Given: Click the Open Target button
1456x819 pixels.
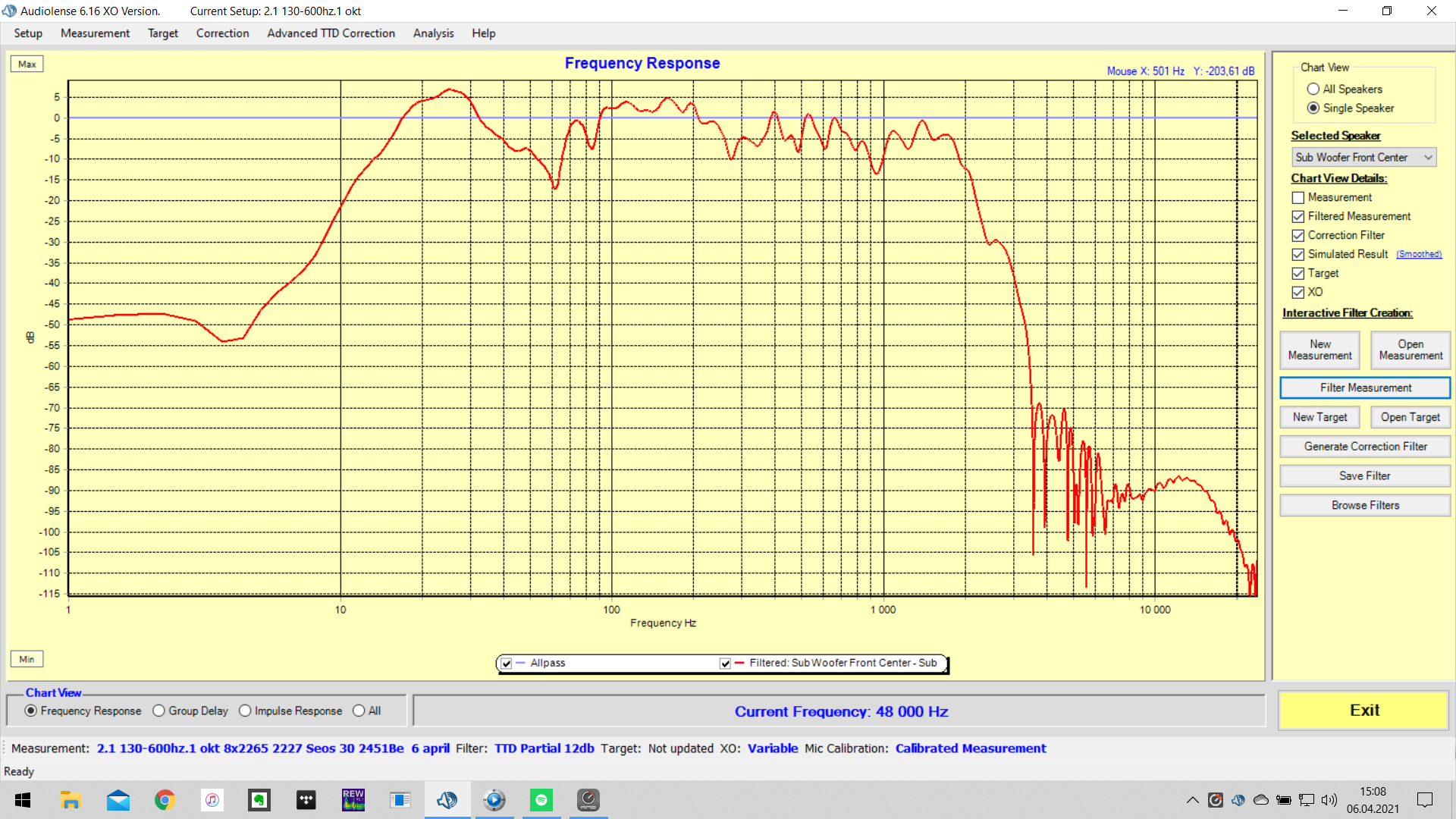Looking at the screenshot, I should click(x=1410, y=417).
